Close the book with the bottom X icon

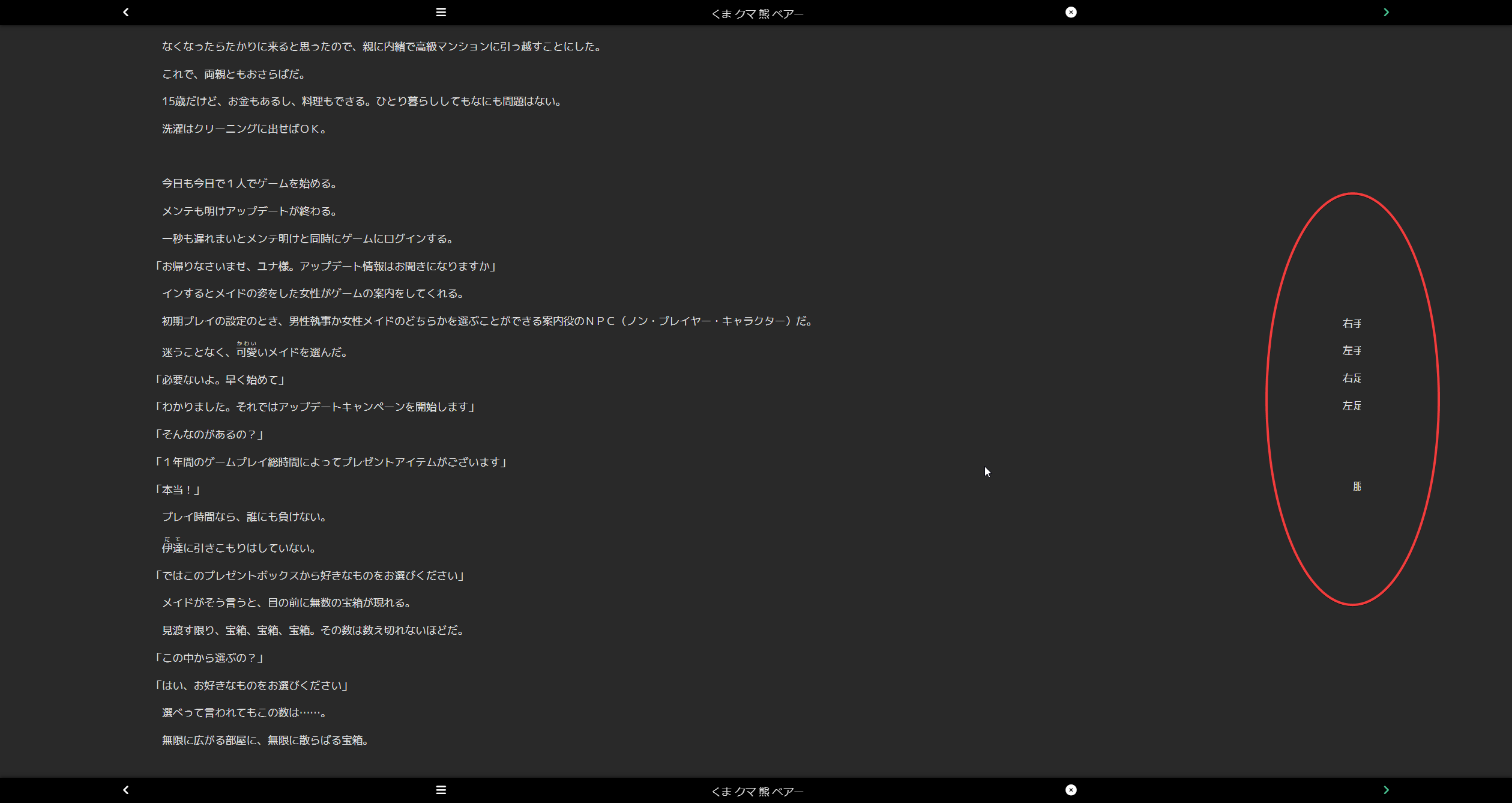pyautogui.click(x=1071, y=790)
